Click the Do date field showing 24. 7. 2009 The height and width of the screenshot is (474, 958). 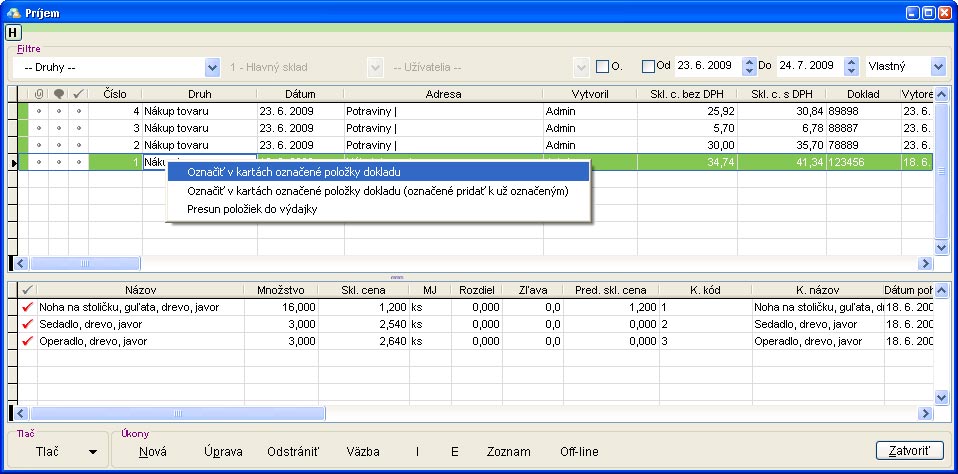point(808,67)
